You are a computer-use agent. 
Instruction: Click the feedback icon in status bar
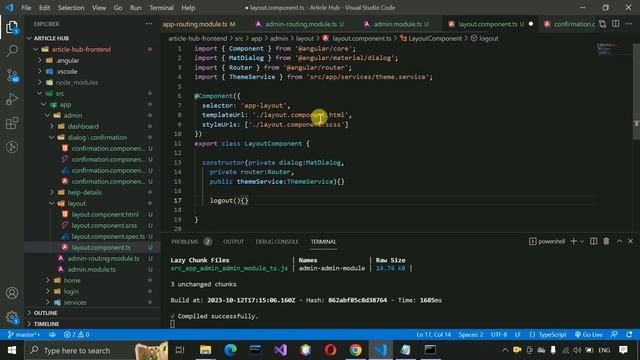(614, 335)
